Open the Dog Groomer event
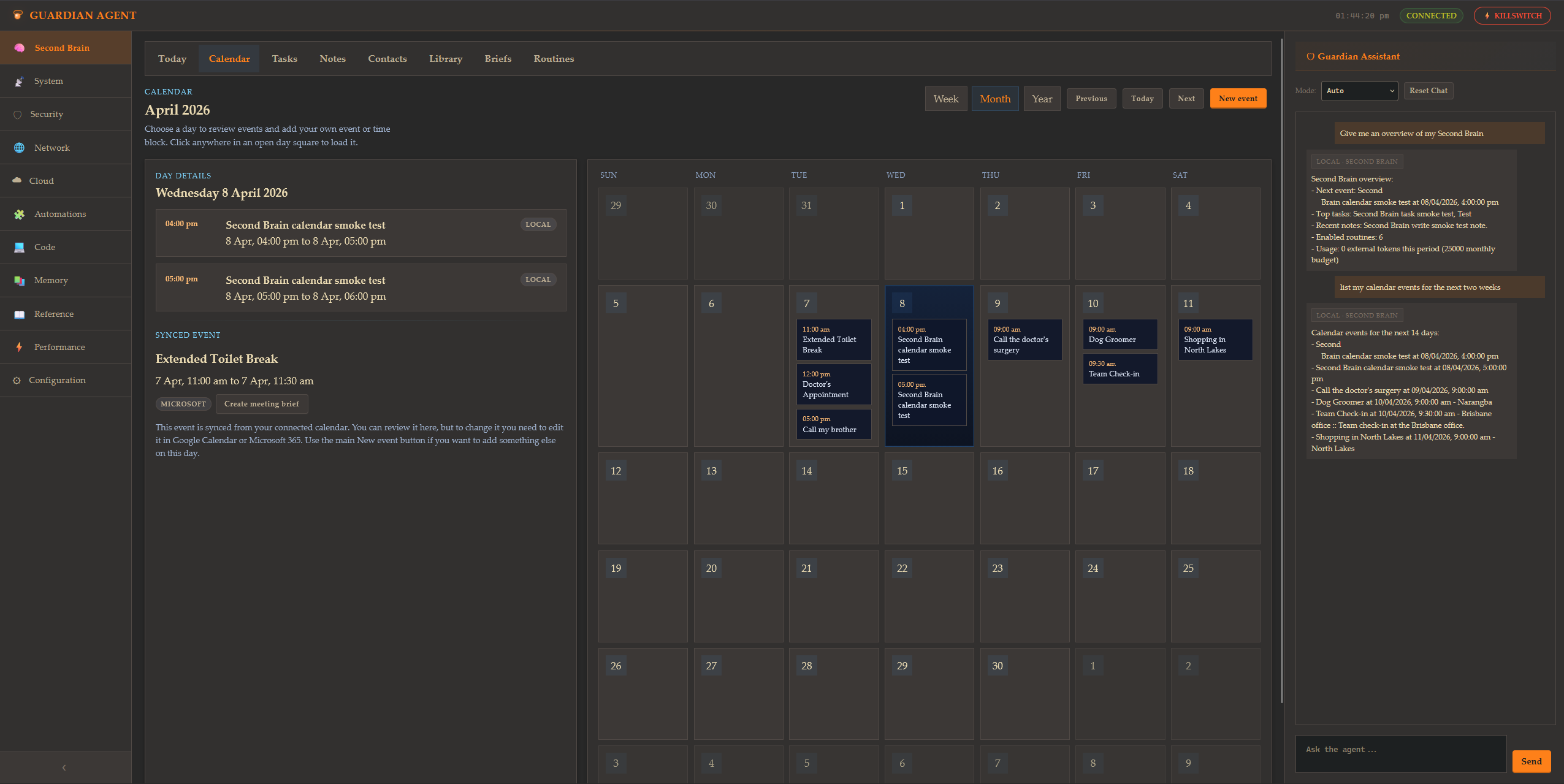Screen dimensions: 1564x784 point(1120,335)
